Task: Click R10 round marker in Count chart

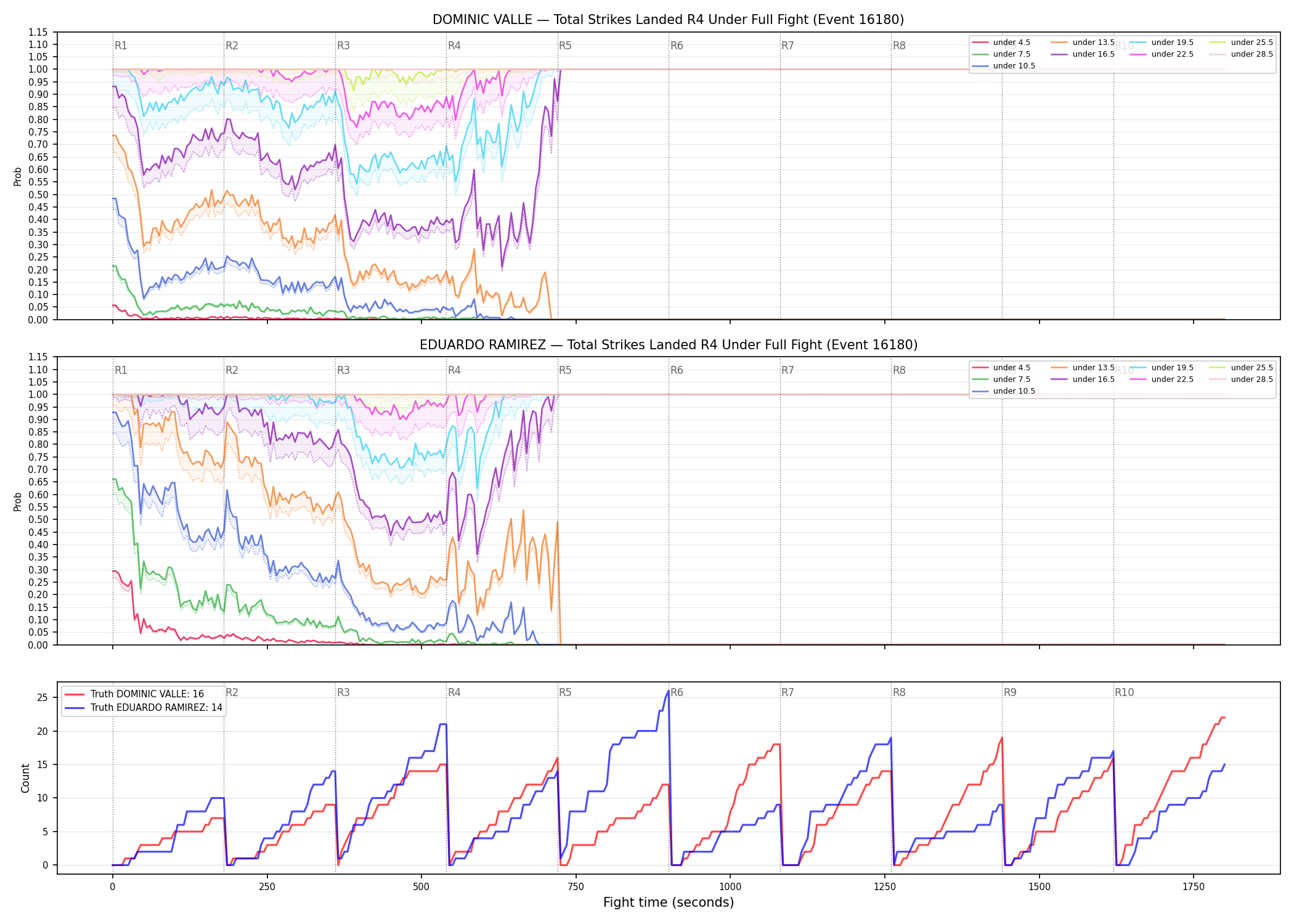Action: point(1124,692)
